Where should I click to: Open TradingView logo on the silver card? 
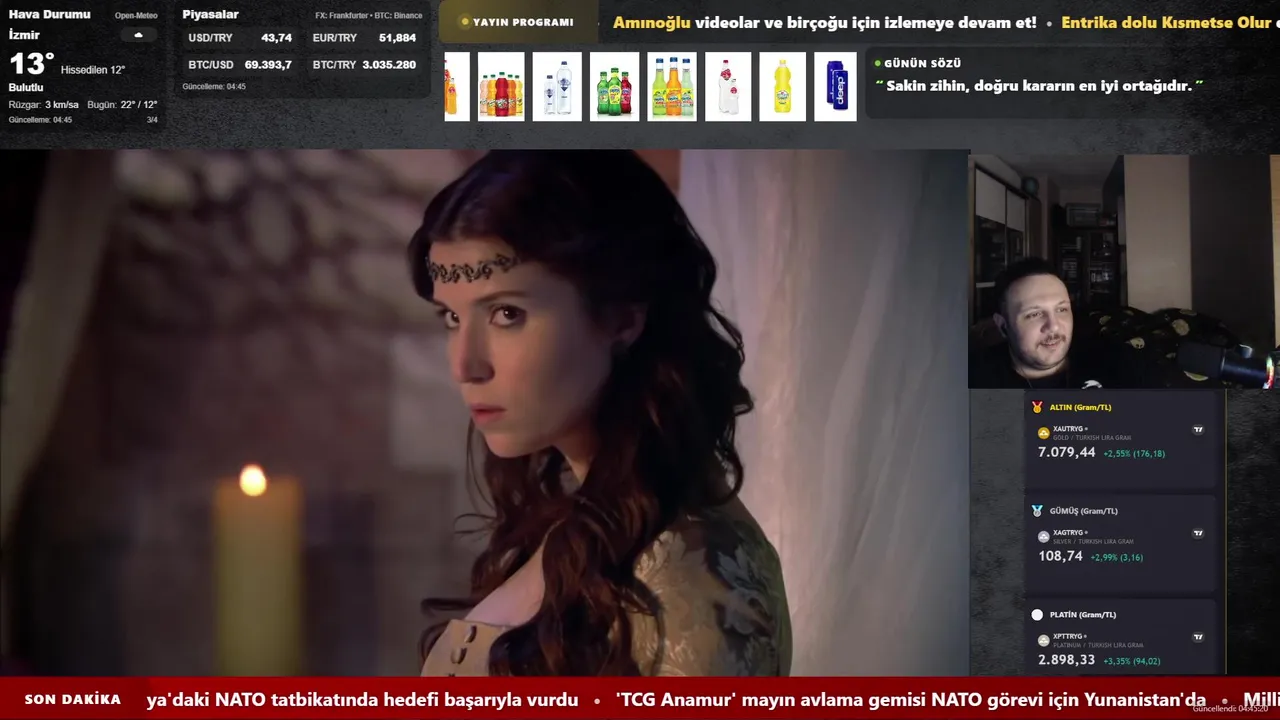tap(1198, 533)
